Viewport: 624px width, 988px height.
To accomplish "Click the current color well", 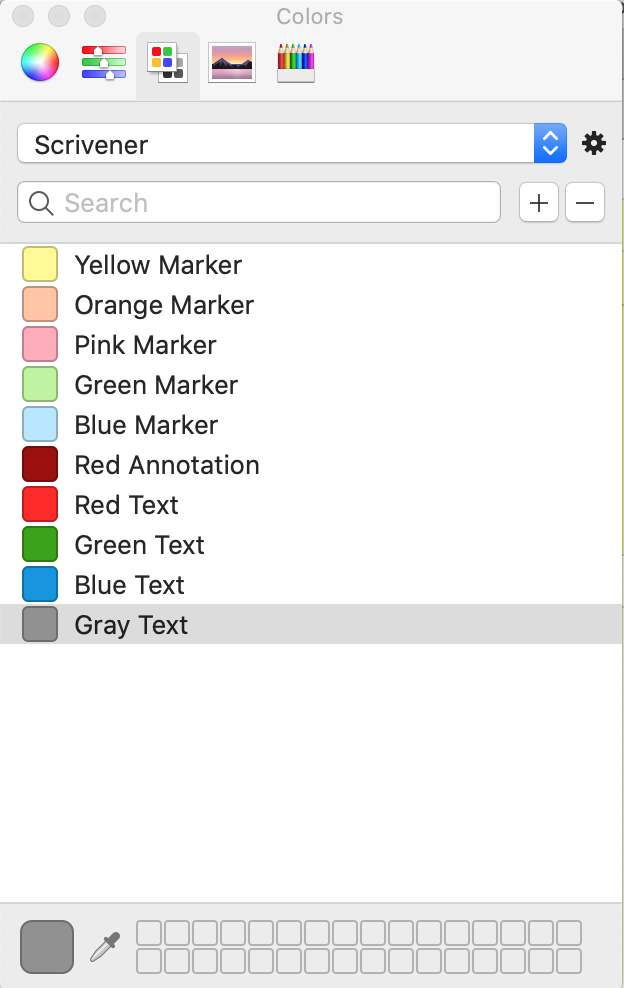I will (45, 946).
